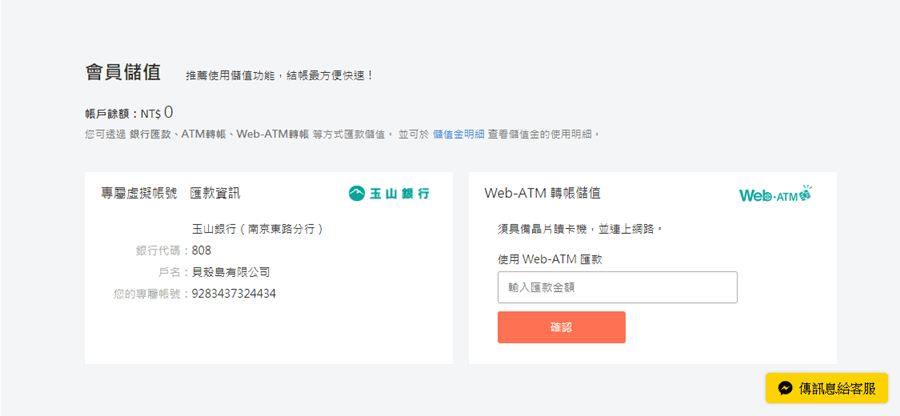Viewport: 900px width, 416px height.
Task: Open the 傳訊息給客服 chat button
Action: pyautogui.click(x=826, y=388)
